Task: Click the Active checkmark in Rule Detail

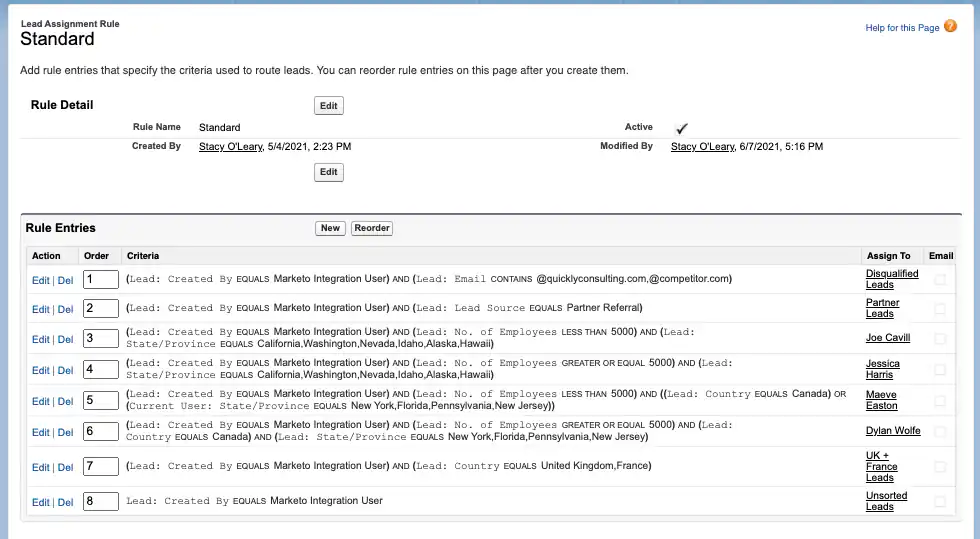Action: click(x=681, y=128)
